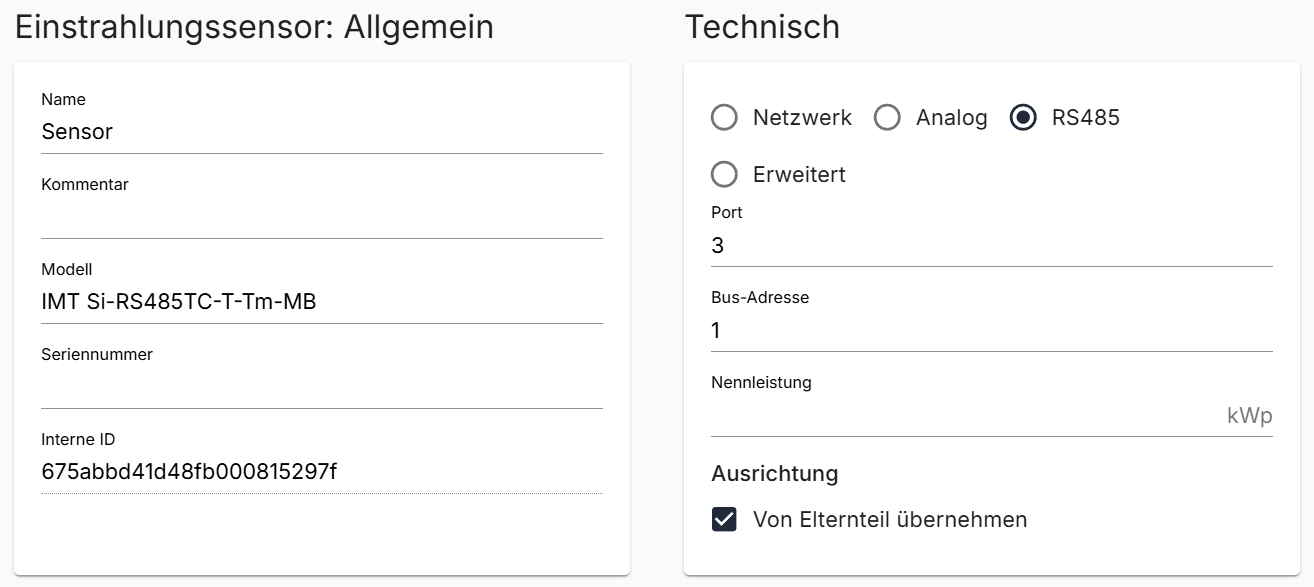Click the Von Elternteil übernehmen label text
The width and height of the screenshot is (1314, 587).
click(x=889, y=520)
